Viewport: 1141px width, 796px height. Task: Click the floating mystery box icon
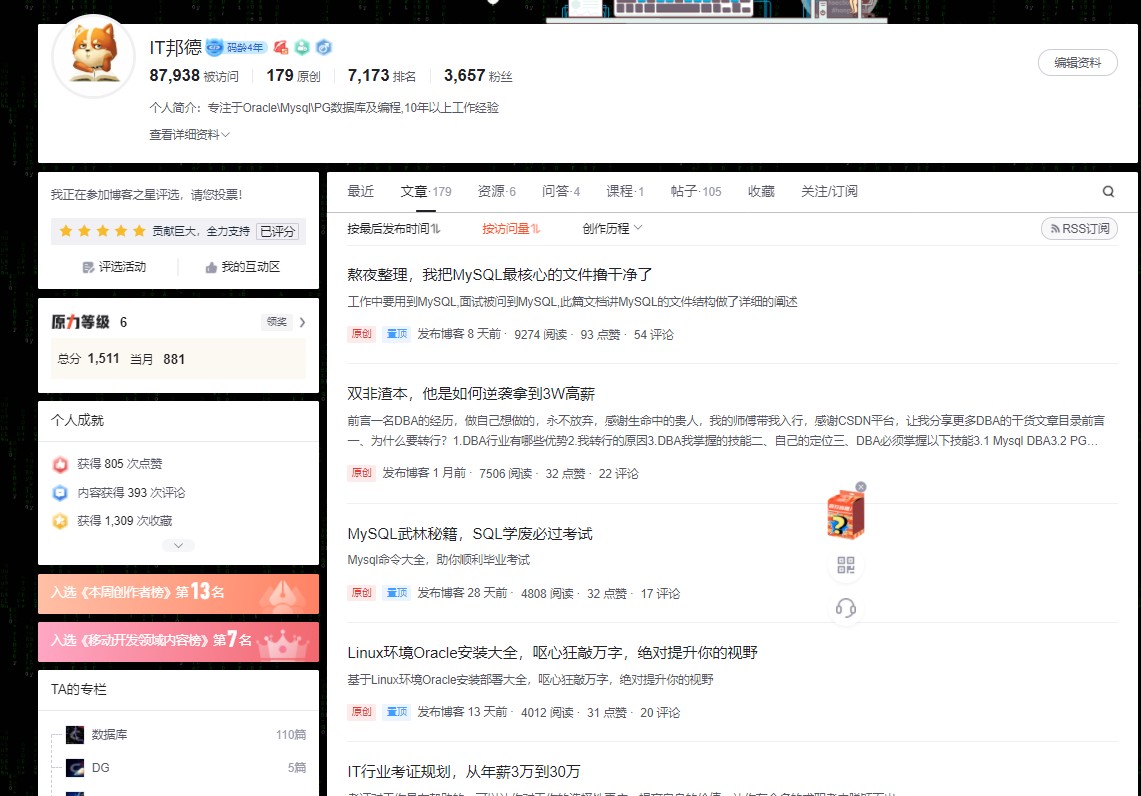(x=845, y=514)
